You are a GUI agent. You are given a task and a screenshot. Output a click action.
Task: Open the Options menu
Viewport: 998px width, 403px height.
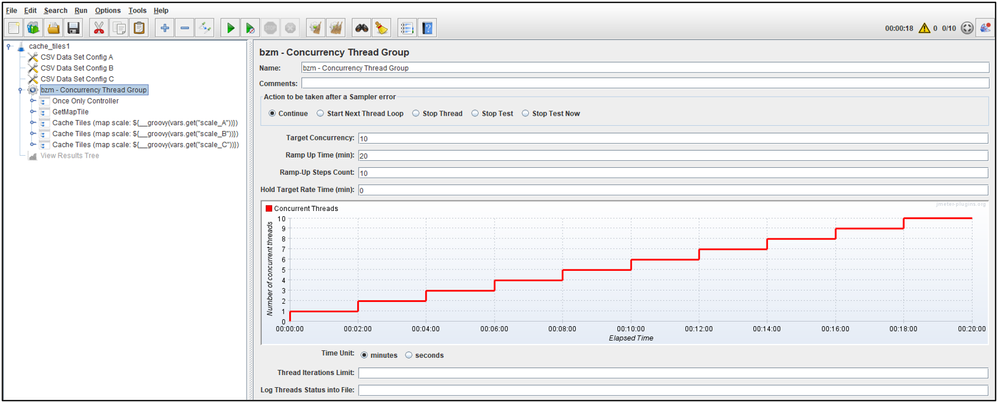coord(108,11)
